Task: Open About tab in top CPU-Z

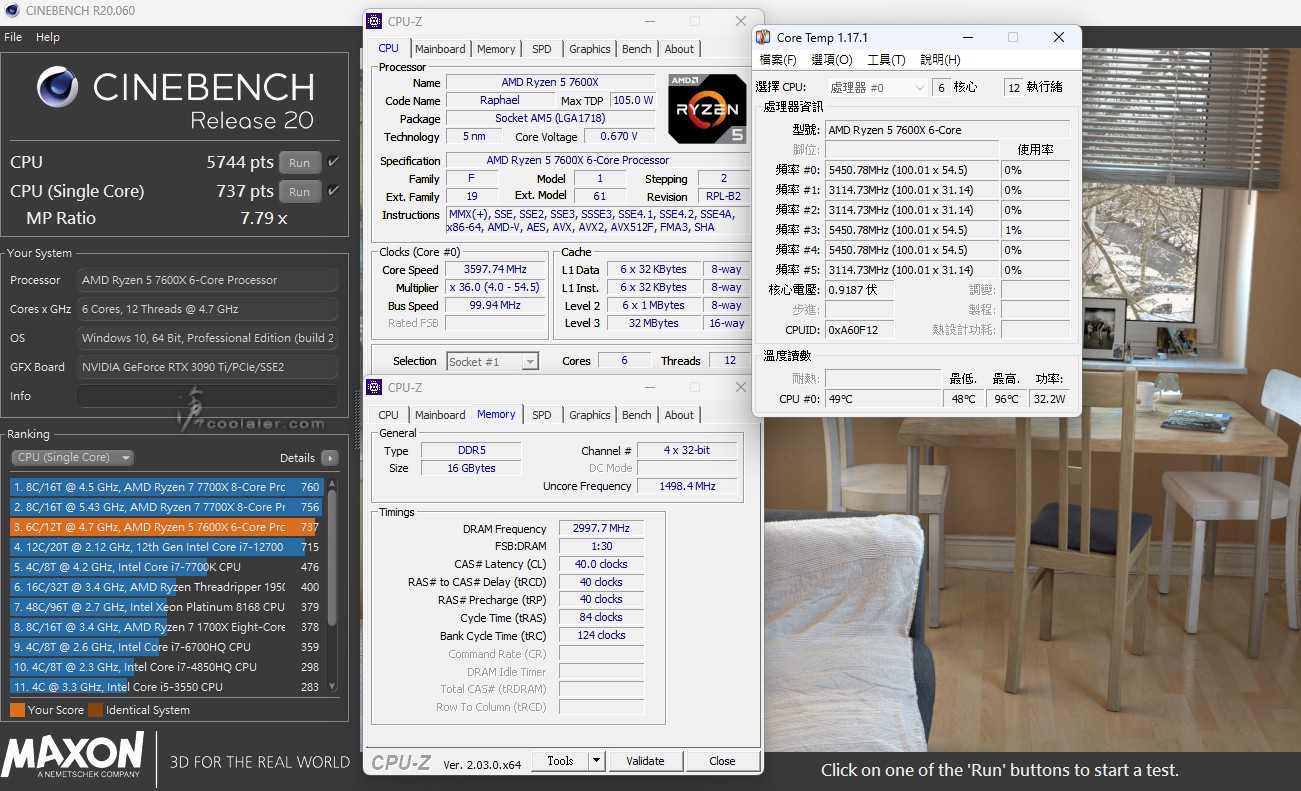Action: (x=679, y=49)
